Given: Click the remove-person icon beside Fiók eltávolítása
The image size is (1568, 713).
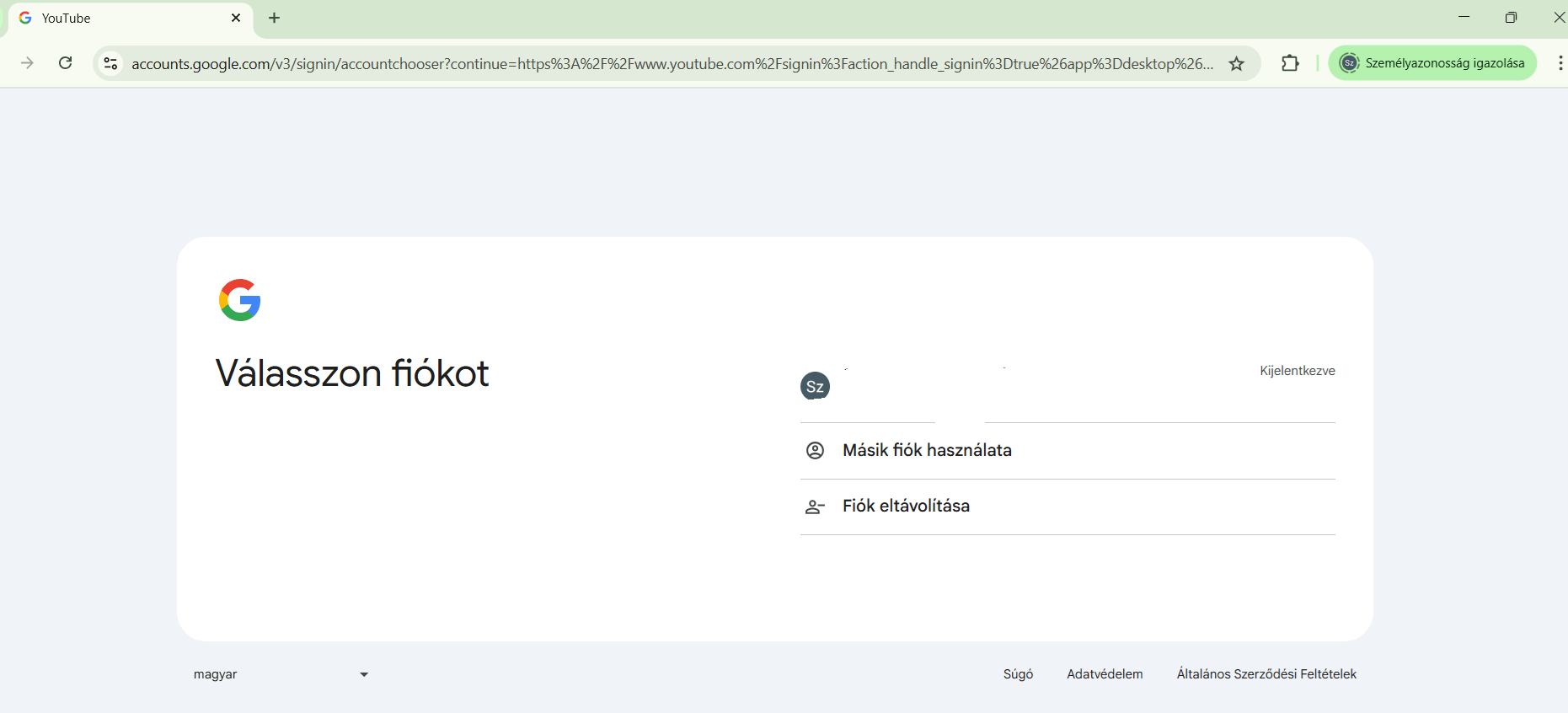Looking at the screenshot, I should pyautogui.click(x=815, y=507).
